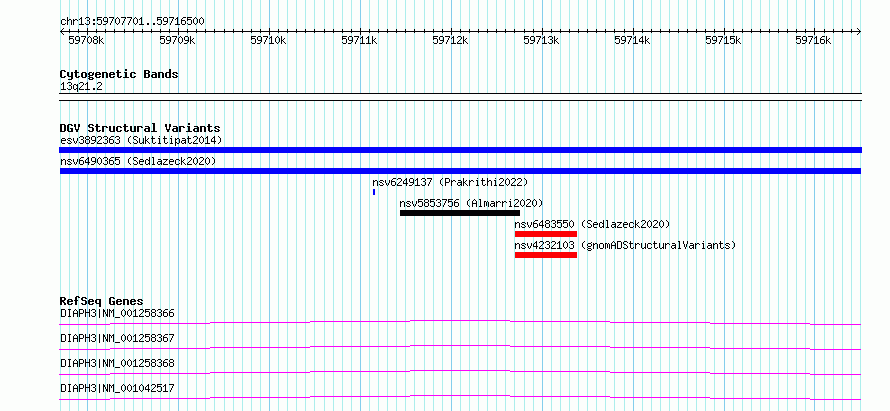The width and height of the screenshot is (890, 411).
Task: Click the RefSeq Genes track title
Action: click(x=102, y=301)
